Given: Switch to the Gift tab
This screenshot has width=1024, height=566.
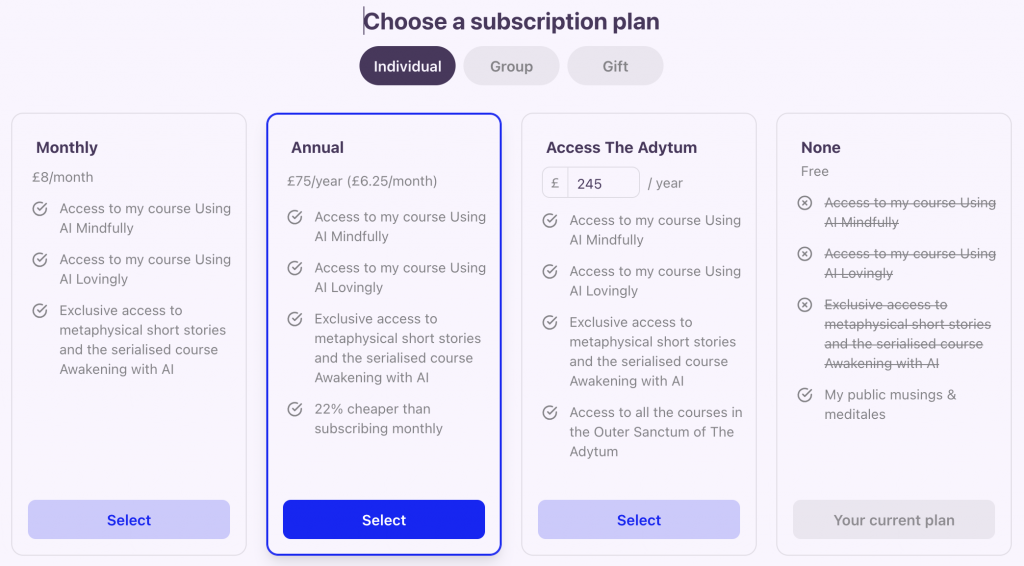Looking at the screenshot, I should (x=615, y=66).
